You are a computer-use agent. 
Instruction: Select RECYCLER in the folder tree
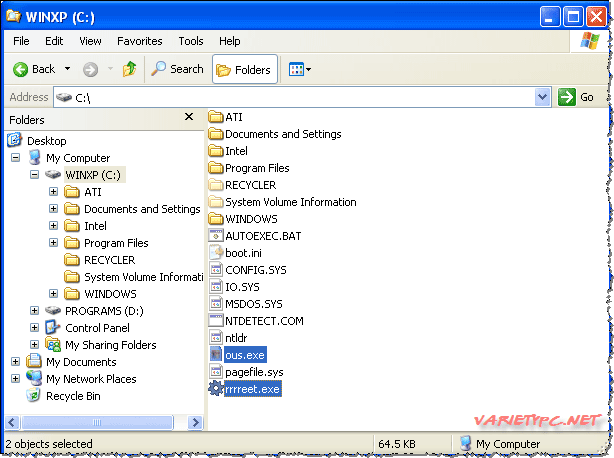tap(109, 260)
